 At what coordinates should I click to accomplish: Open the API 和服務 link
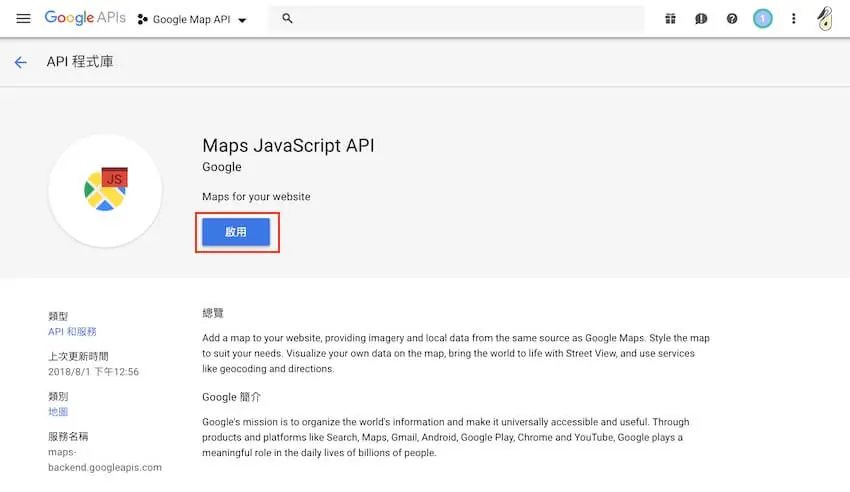[x=72, y=332]
